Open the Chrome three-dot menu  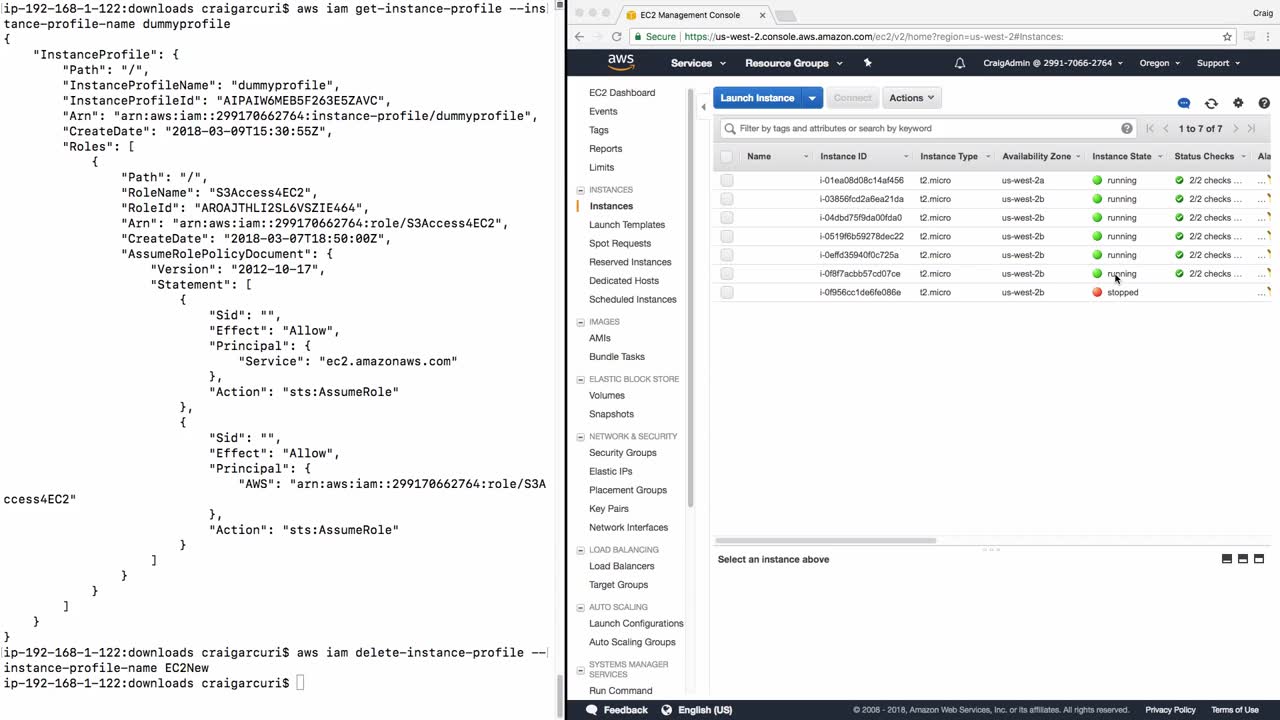pos(1270,37)
